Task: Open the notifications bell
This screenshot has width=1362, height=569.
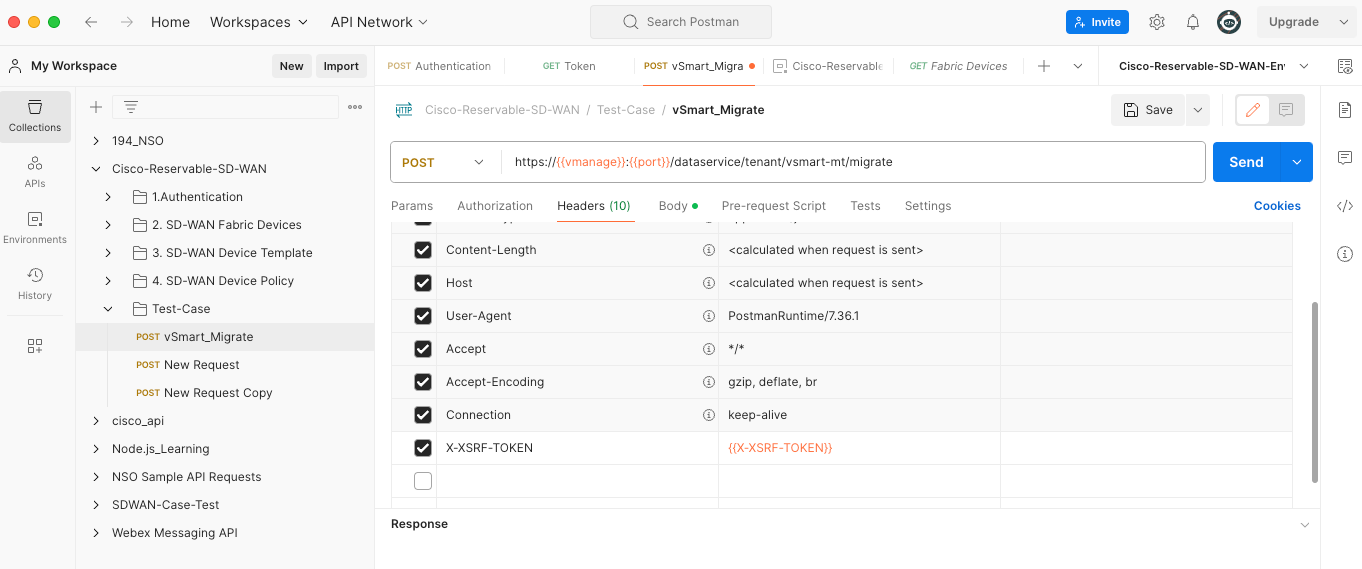Action: coord(1193,22)
